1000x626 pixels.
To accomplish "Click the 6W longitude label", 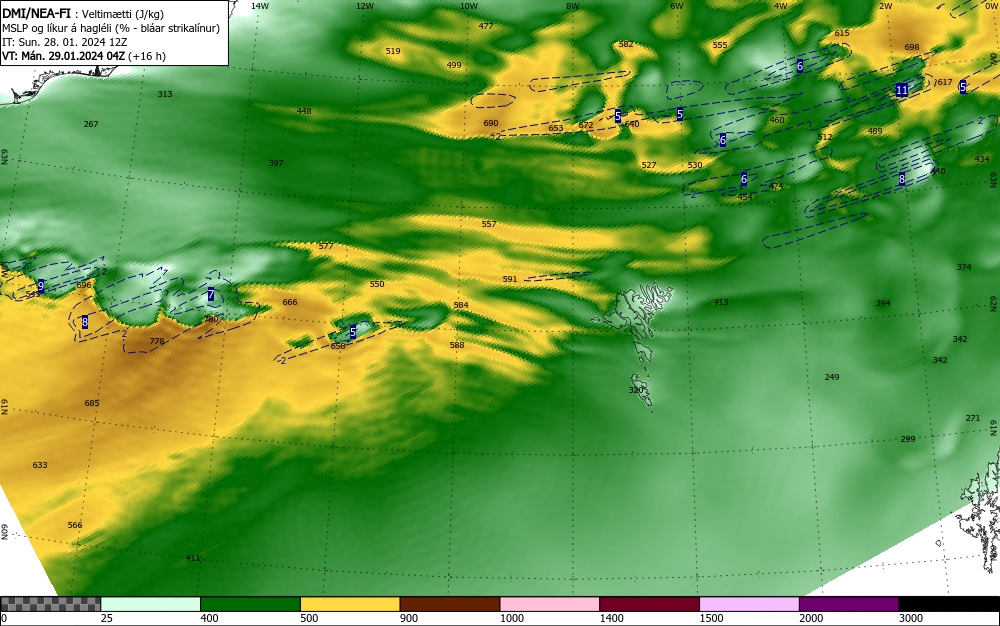I will tap(677, 6).
